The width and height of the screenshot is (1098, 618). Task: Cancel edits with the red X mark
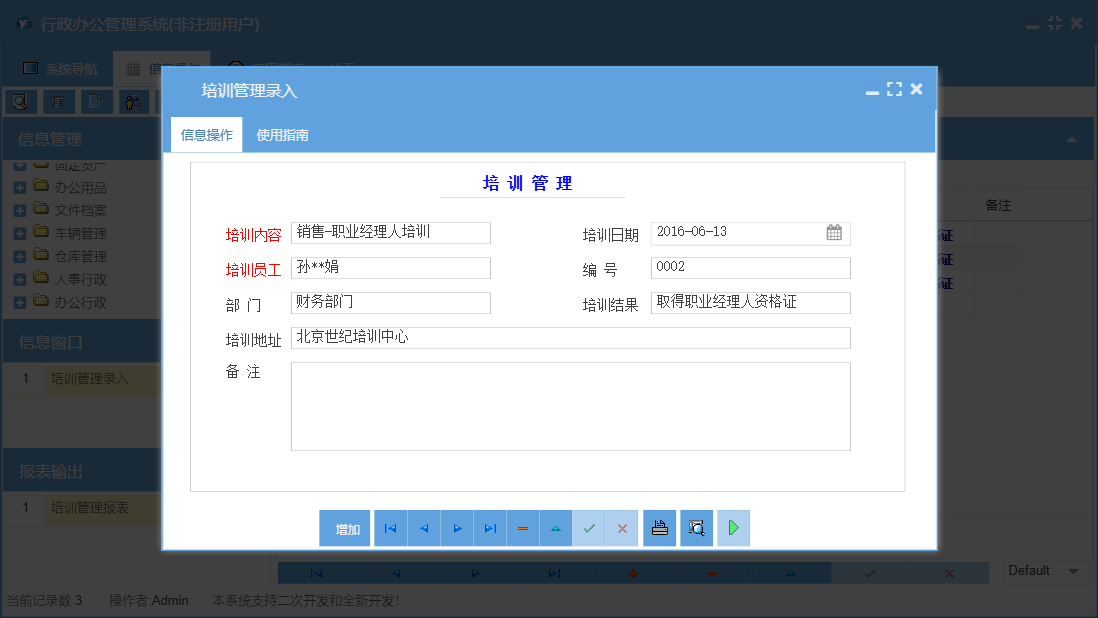coord(622,528)
